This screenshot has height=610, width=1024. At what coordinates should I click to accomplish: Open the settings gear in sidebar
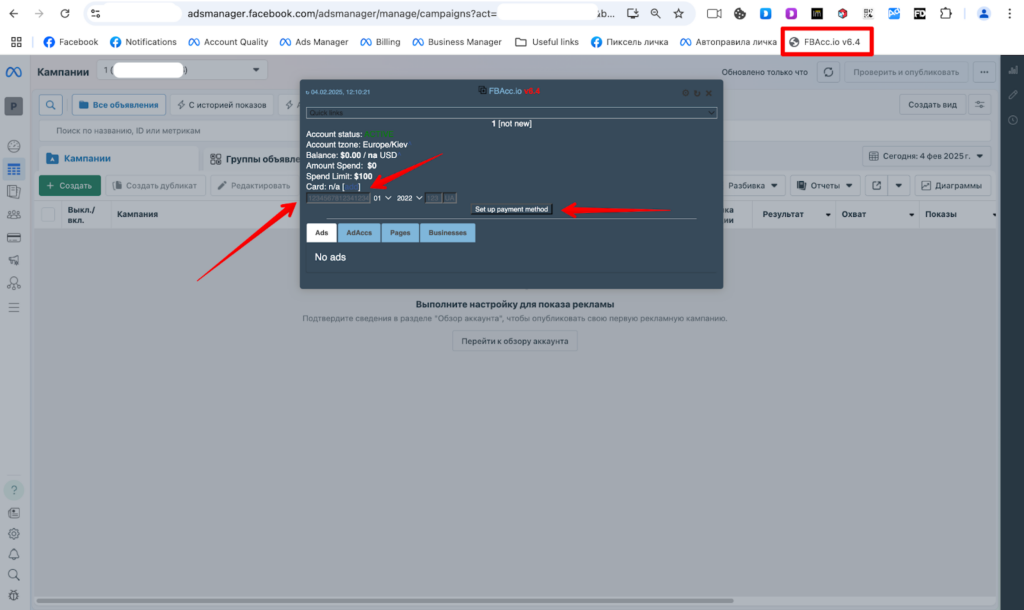tap(14, 534)
